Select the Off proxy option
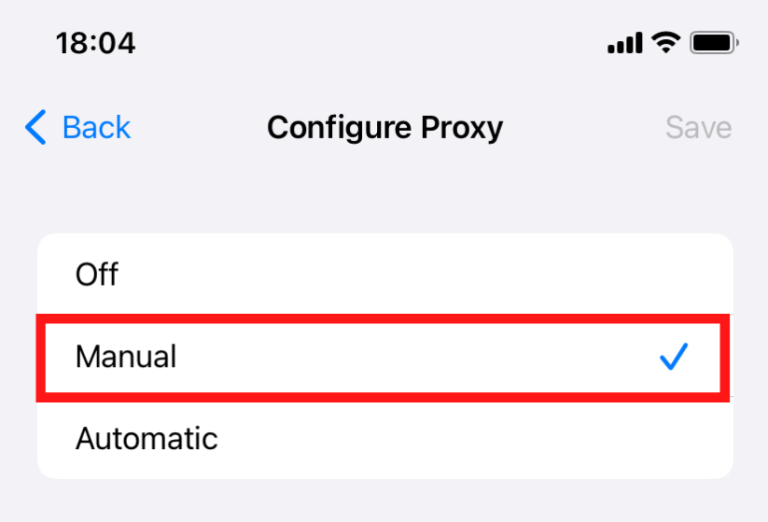The height and width of the screenshot is (522, 768). (x=384, y=274)
